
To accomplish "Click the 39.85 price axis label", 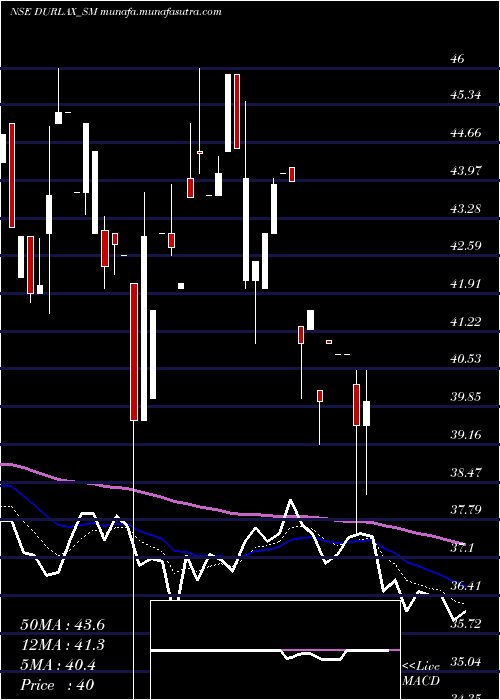I will pyautogui.click(x=466, y=397).
